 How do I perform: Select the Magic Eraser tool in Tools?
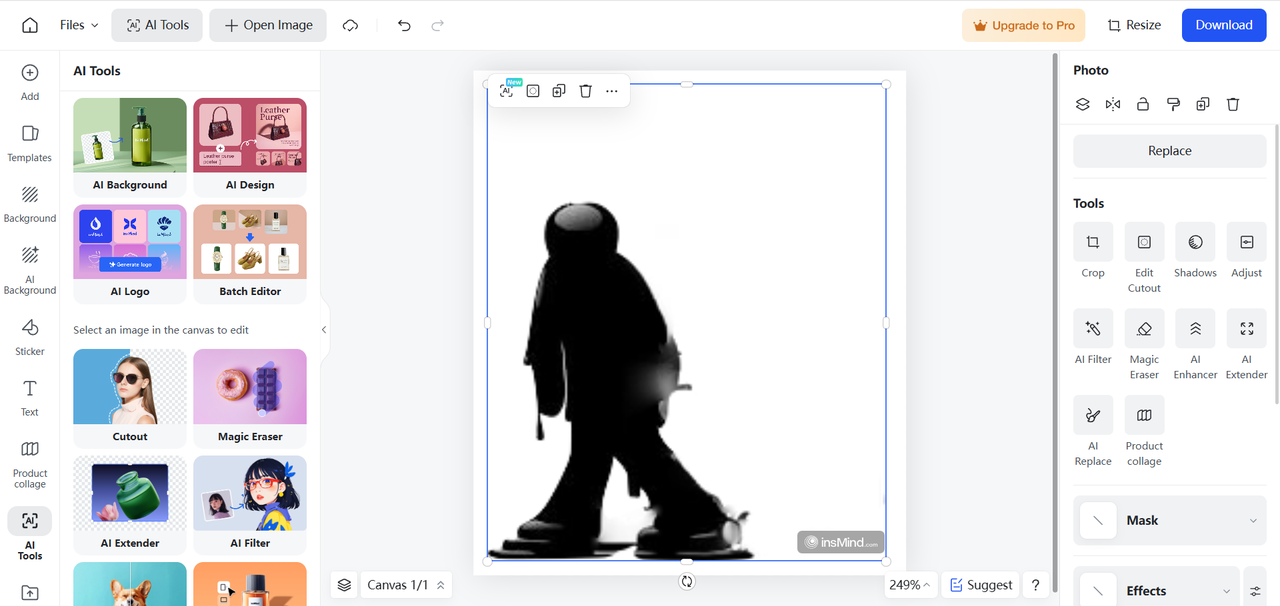[1144, 345]
